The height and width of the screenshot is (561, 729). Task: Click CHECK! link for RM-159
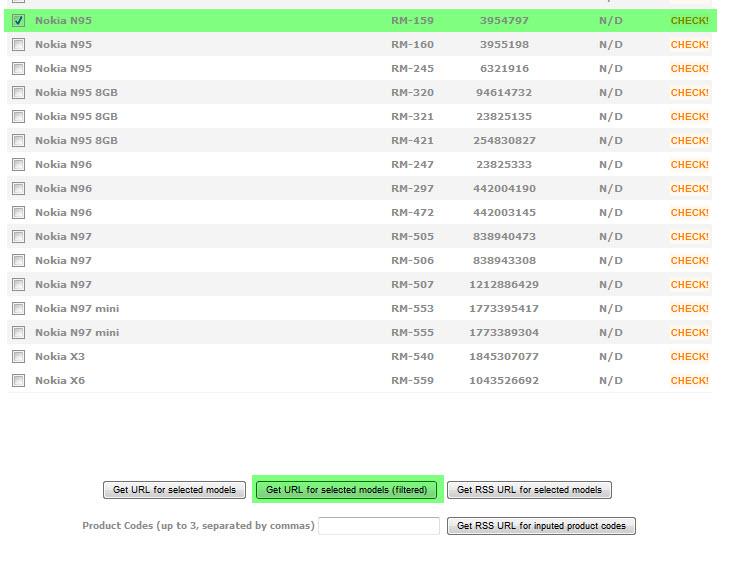coord(689,20)
